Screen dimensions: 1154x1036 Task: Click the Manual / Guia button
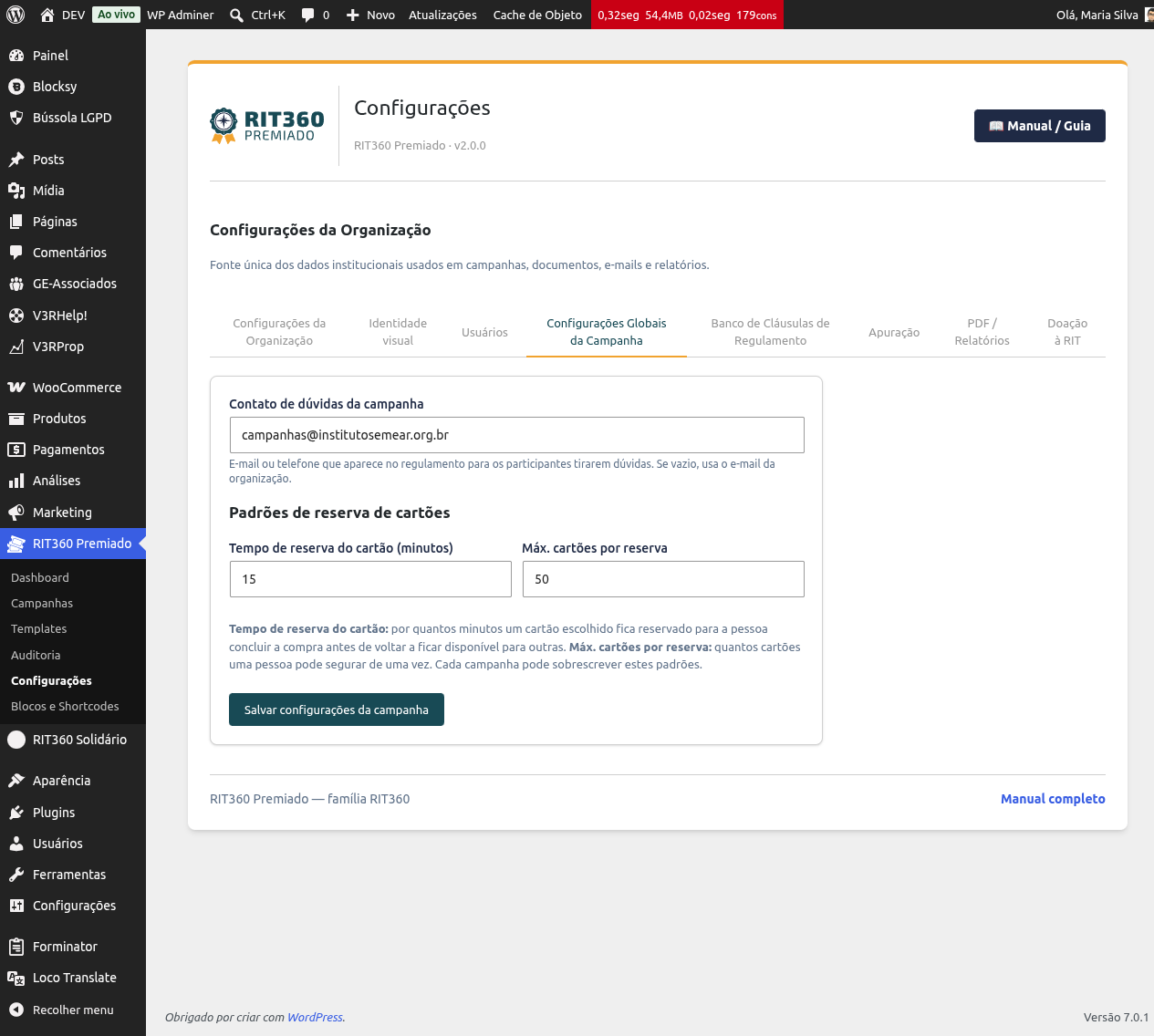point(1040,126)
